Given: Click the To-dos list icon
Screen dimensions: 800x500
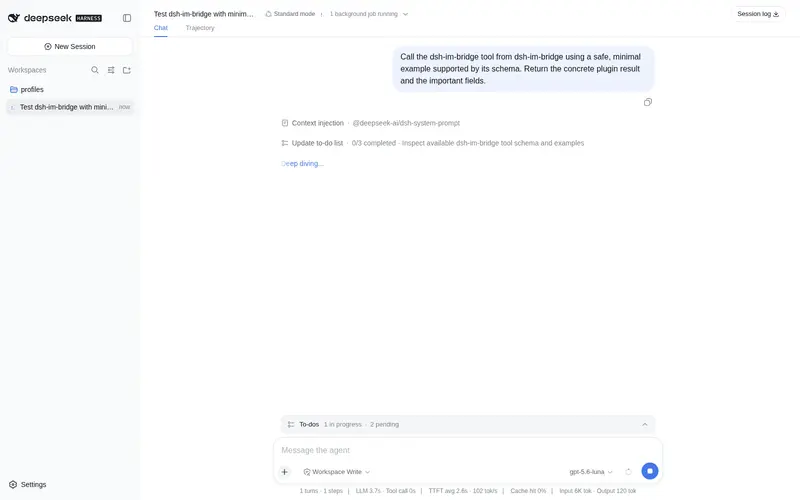Looking at the screenshot, I should pyautogui.click(x=291, y=424).
